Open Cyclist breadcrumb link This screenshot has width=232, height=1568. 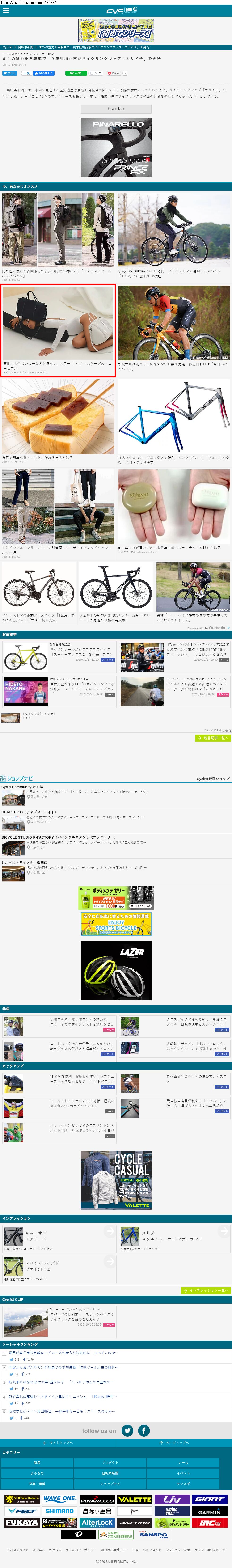tap(7, 47)
